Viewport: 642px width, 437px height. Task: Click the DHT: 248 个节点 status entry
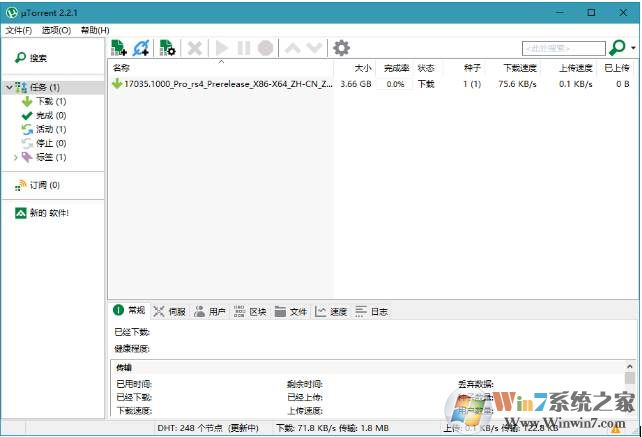click(208, 428)
